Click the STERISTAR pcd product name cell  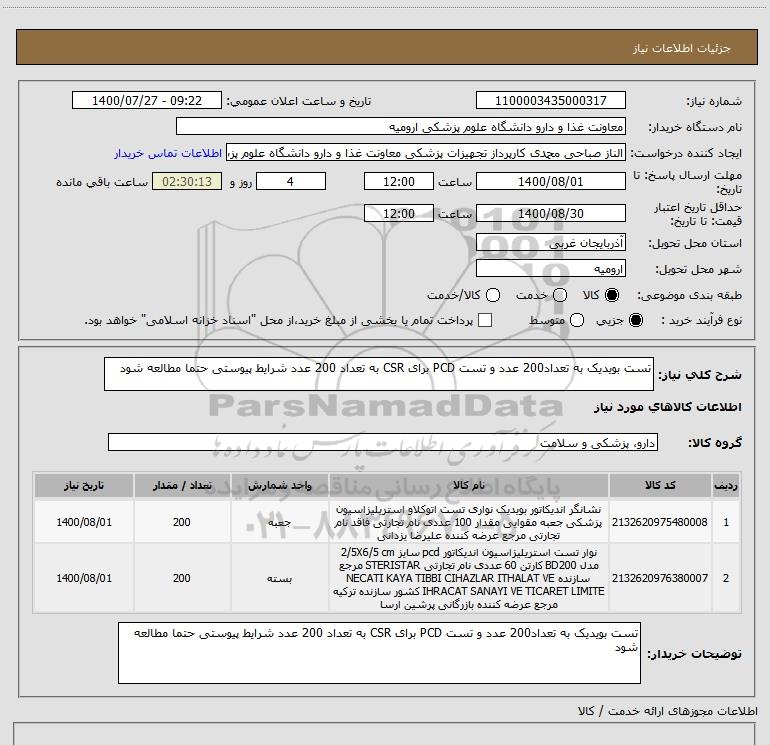click(x=468, y=578)
